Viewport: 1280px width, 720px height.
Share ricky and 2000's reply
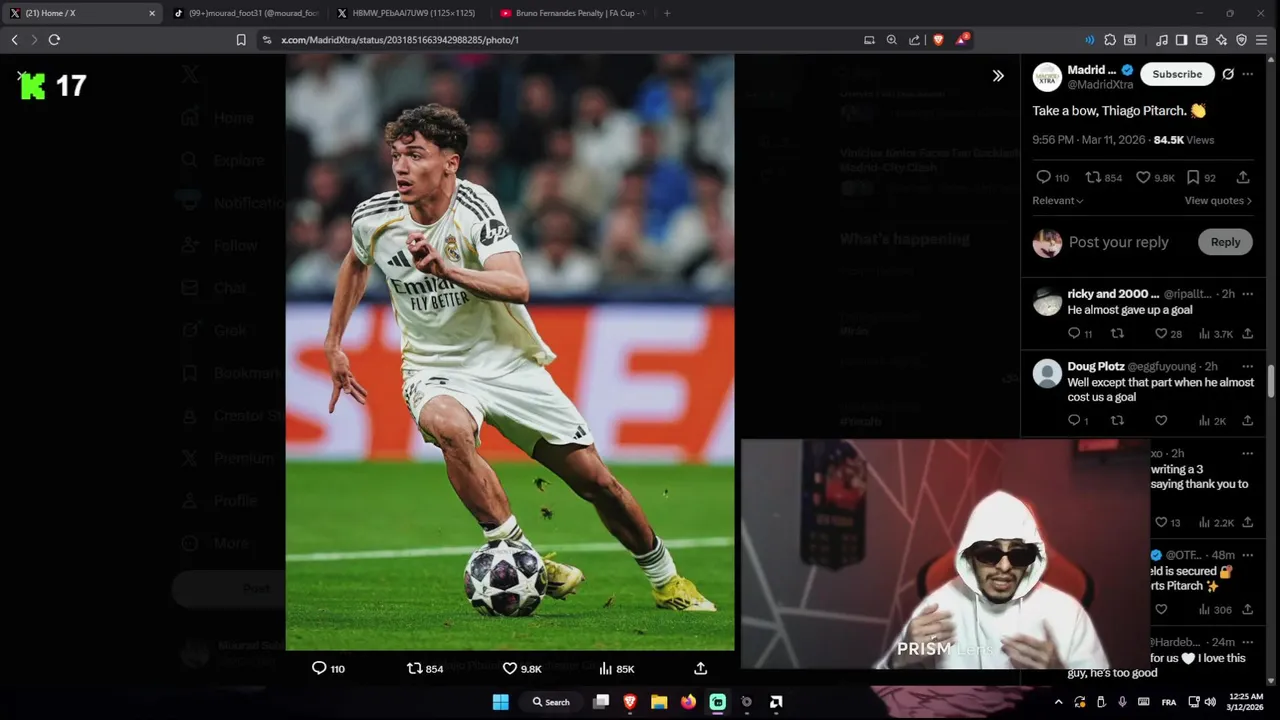(1247, 334)
